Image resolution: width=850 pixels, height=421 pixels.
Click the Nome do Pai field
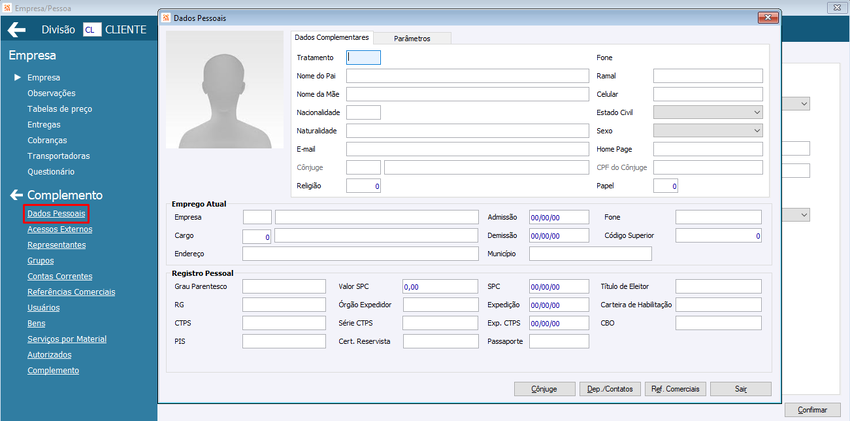coord(467,76)
